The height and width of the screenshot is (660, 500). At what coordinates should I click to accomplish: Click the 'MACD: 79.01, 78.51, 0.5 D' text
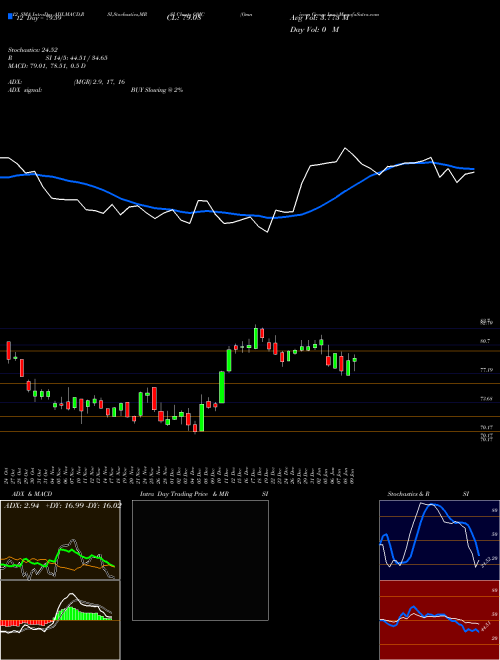click(47, 66)
